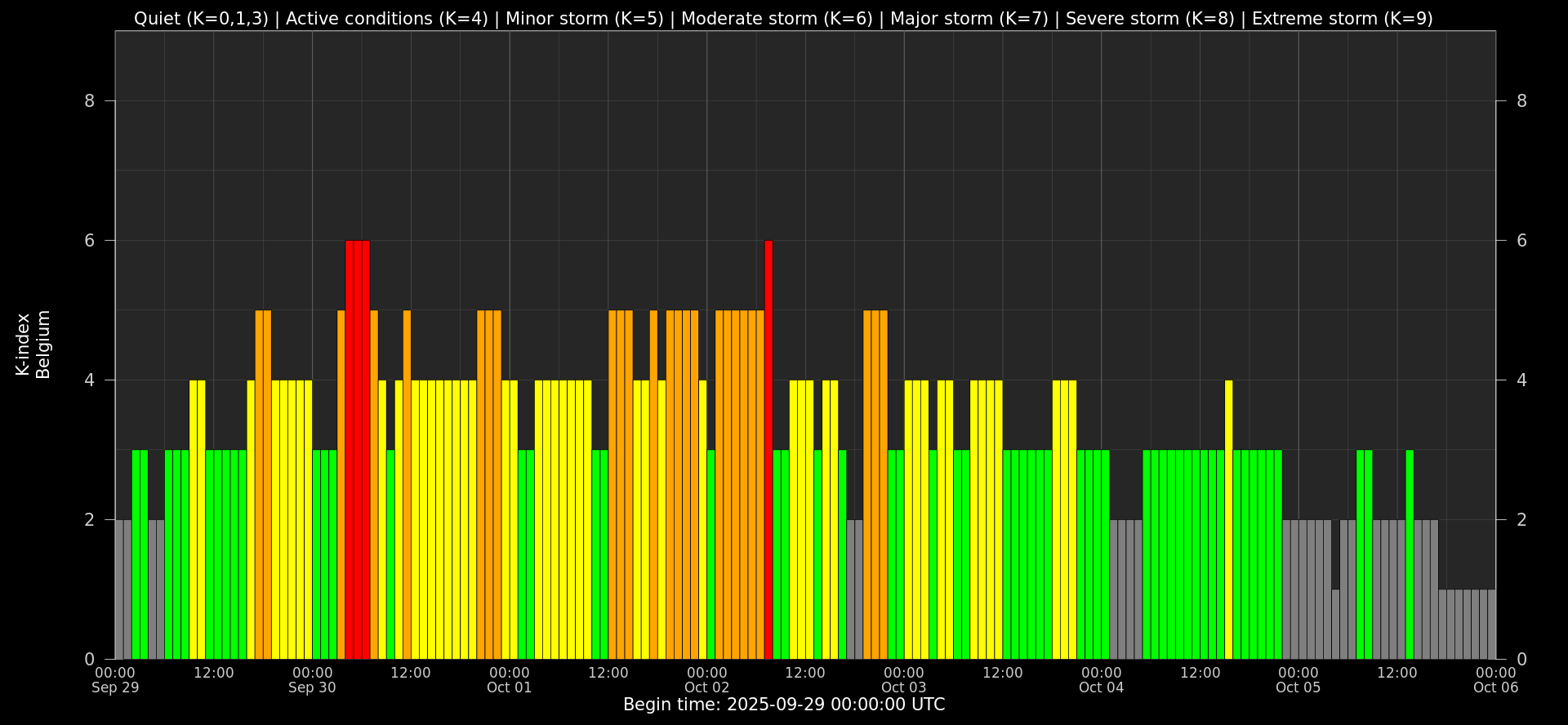
Task: Click the short gray K=1 bar on Oct 05 morning
Action: click(1335, 624)
